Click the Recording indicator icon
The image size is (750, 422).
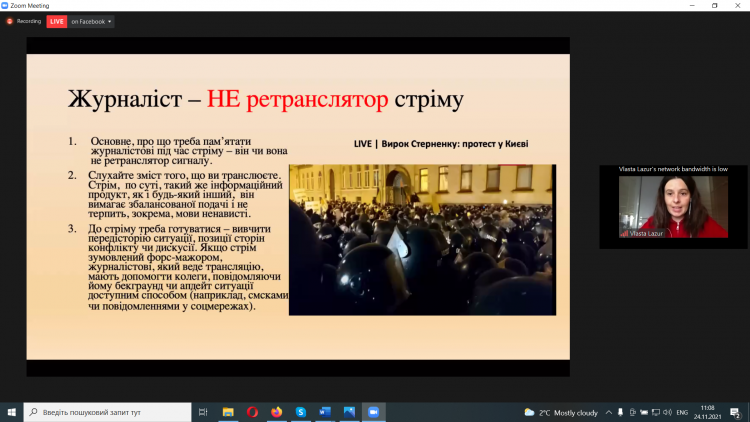coord(10,22)
